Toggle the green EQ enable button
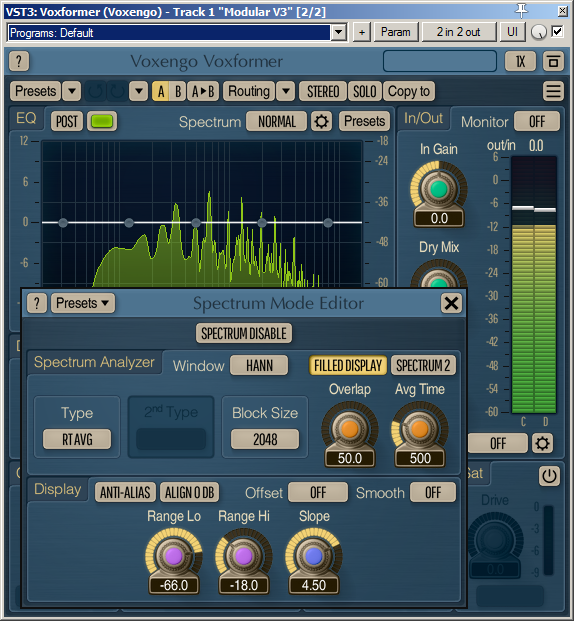This screenshot has width=574, height=621. click(102, 121)
